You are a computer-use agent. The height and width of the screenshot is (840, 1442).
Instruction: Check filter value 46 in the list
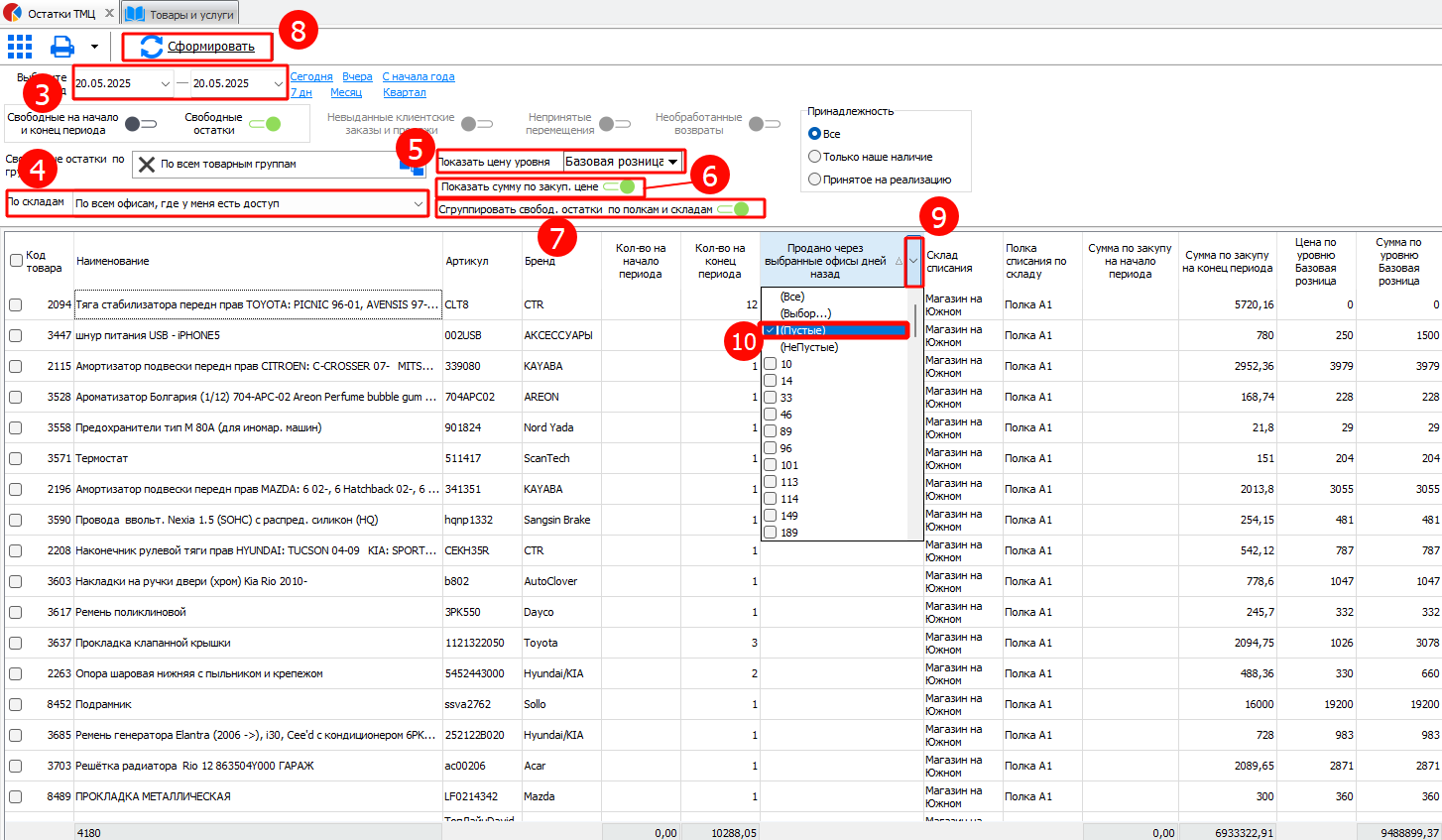click(x=771, y=415)
